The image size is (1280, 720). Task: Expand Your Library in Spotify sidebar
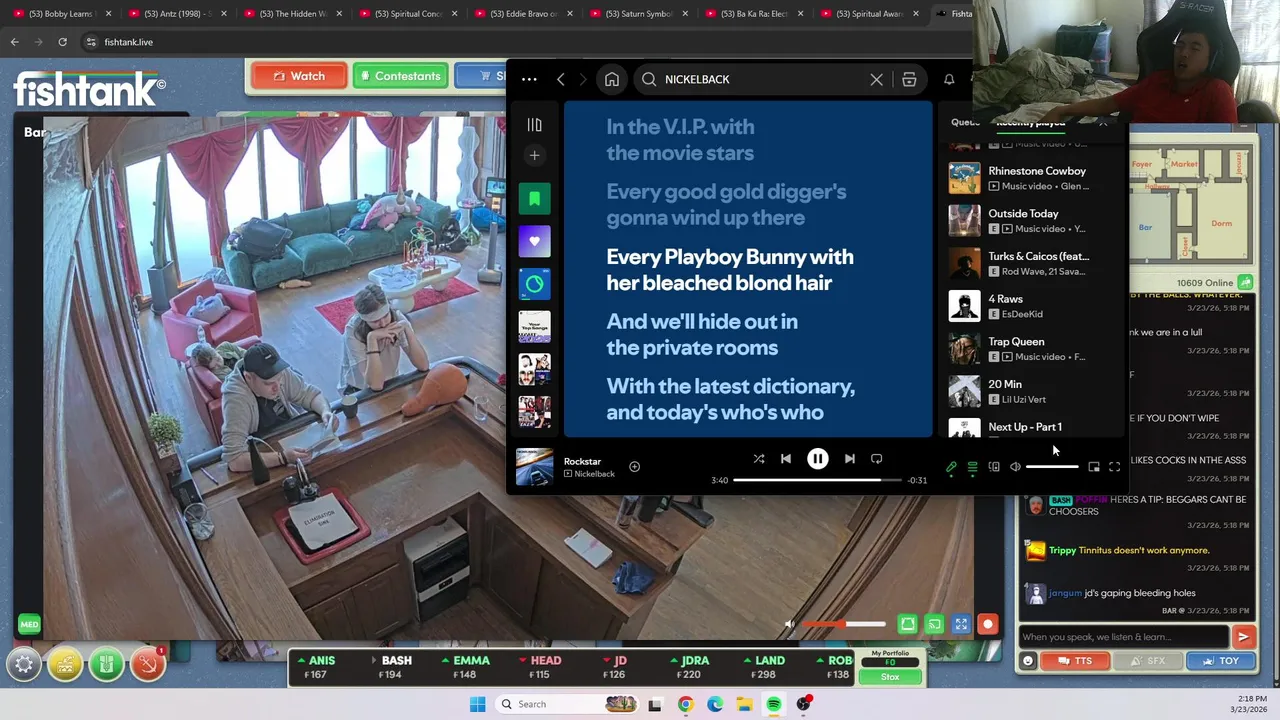[534, 125]
